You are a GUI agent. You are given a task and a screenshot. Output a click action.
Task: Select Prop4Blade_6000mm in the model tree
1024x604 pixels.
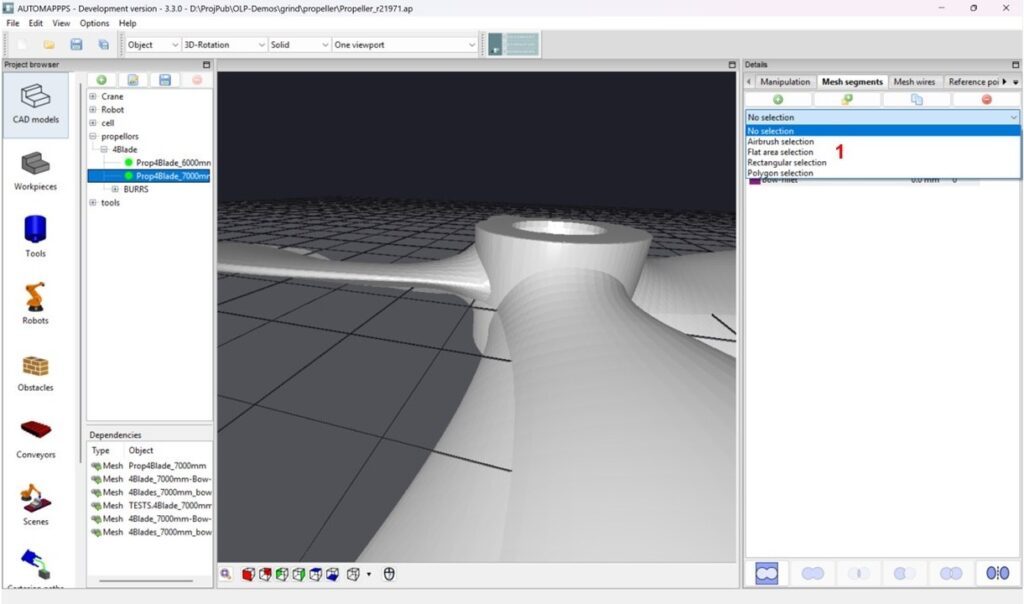[169, 162]
